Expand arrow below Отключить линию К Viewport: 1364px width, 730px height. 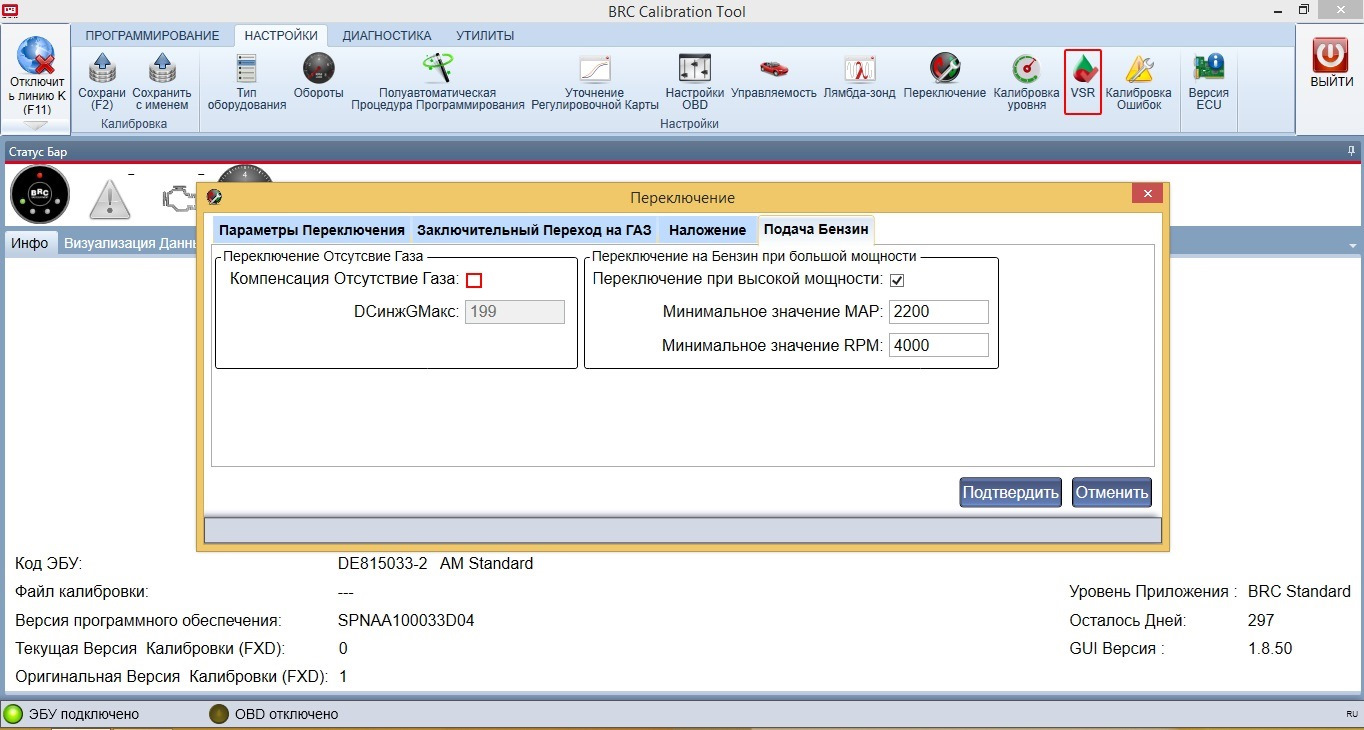click(36, 126)
